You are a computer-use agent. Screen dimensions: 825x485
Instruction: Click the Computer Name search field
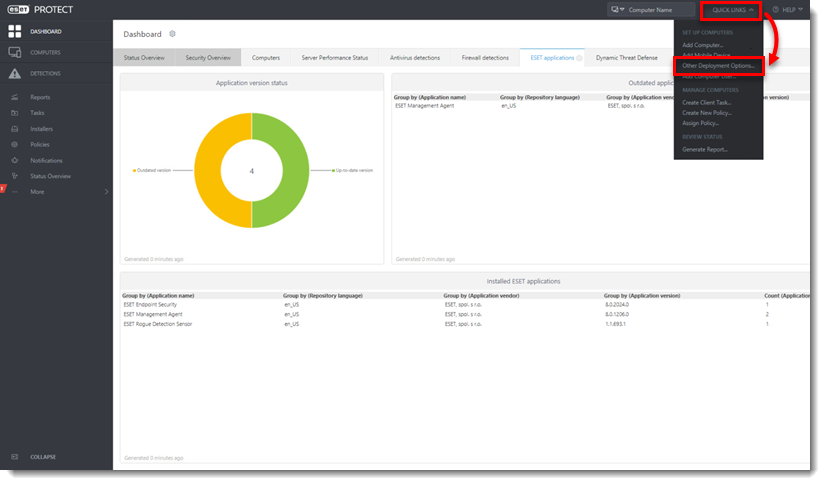tap(662, 10)
